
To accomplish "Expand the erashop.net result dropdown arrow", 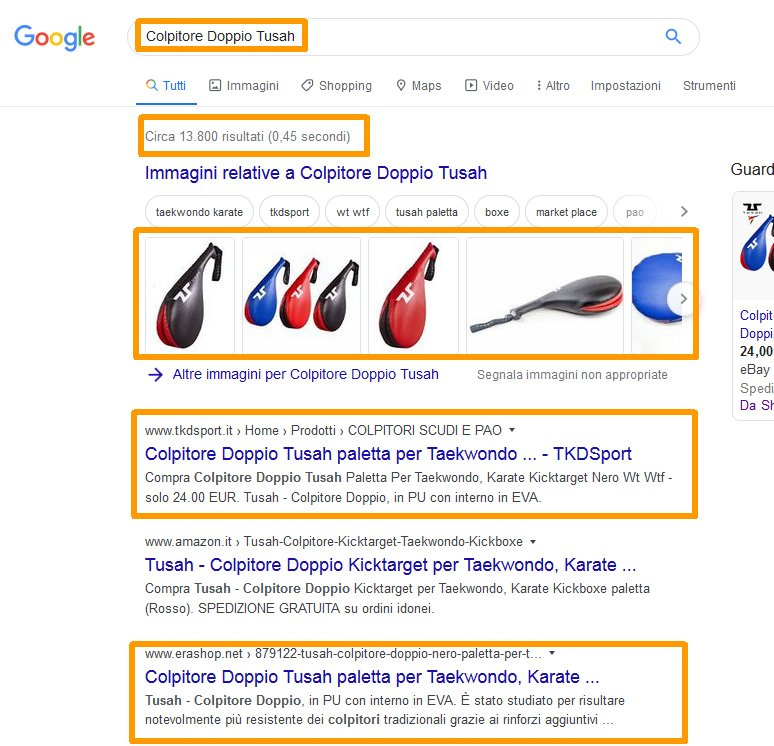I will [x=552, y=653].
